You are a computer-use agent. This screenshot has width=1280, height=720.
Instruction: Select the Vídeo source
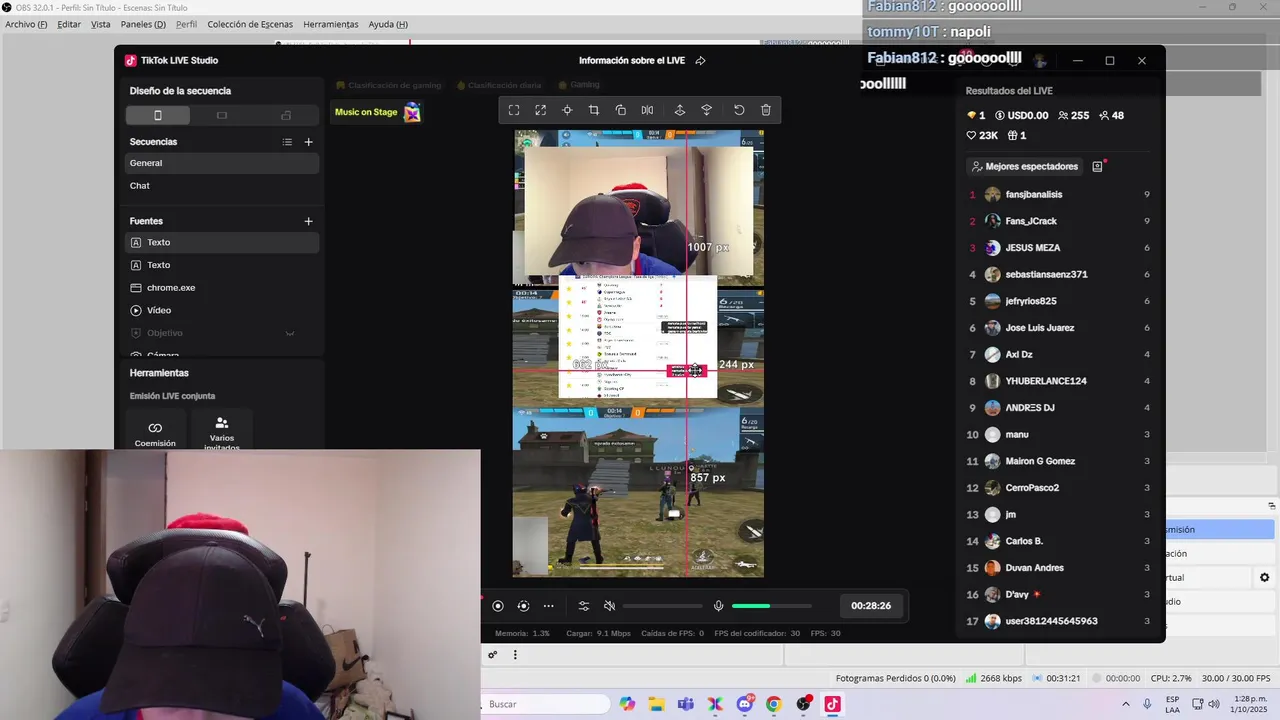[x=222, y=310]
